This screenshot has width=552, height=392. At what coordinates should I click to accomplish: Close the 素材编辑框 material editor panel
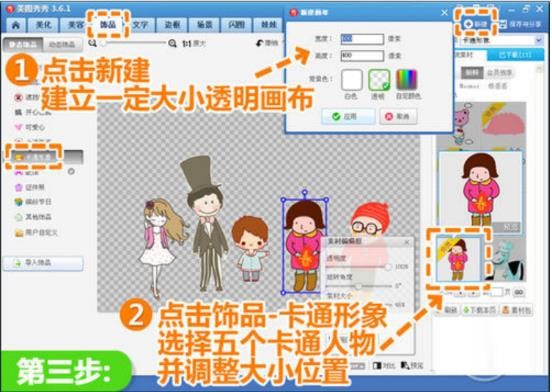coord(407,242)
